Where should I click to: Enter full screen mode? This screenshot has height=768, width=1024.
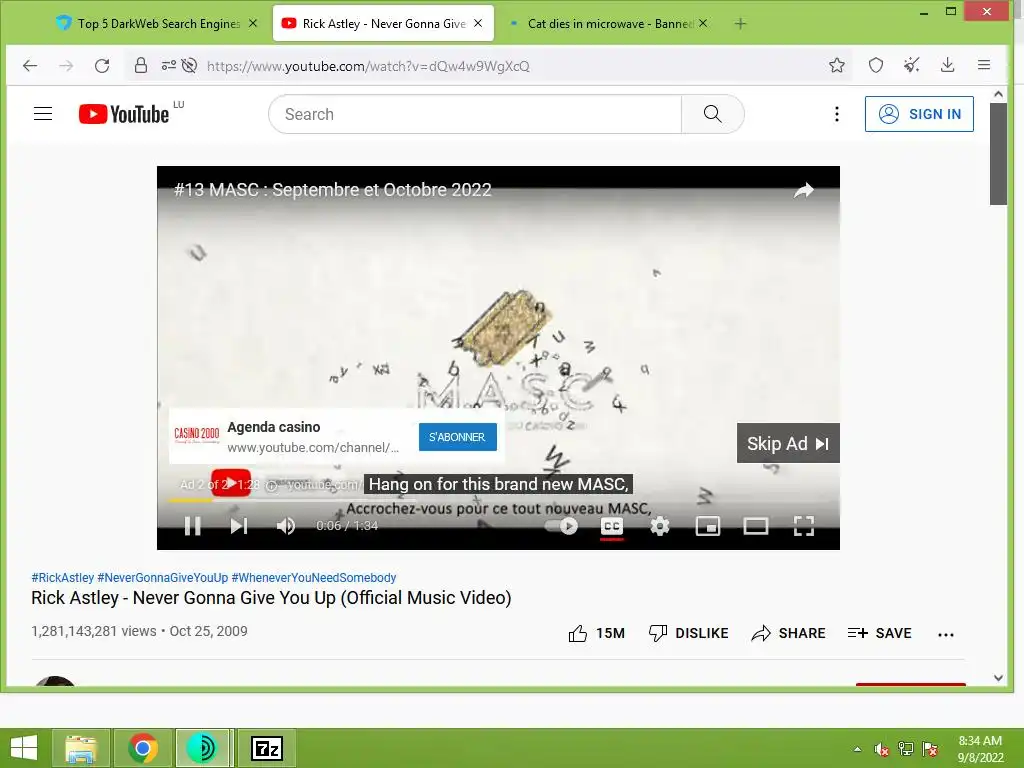[x=804, y=526]
